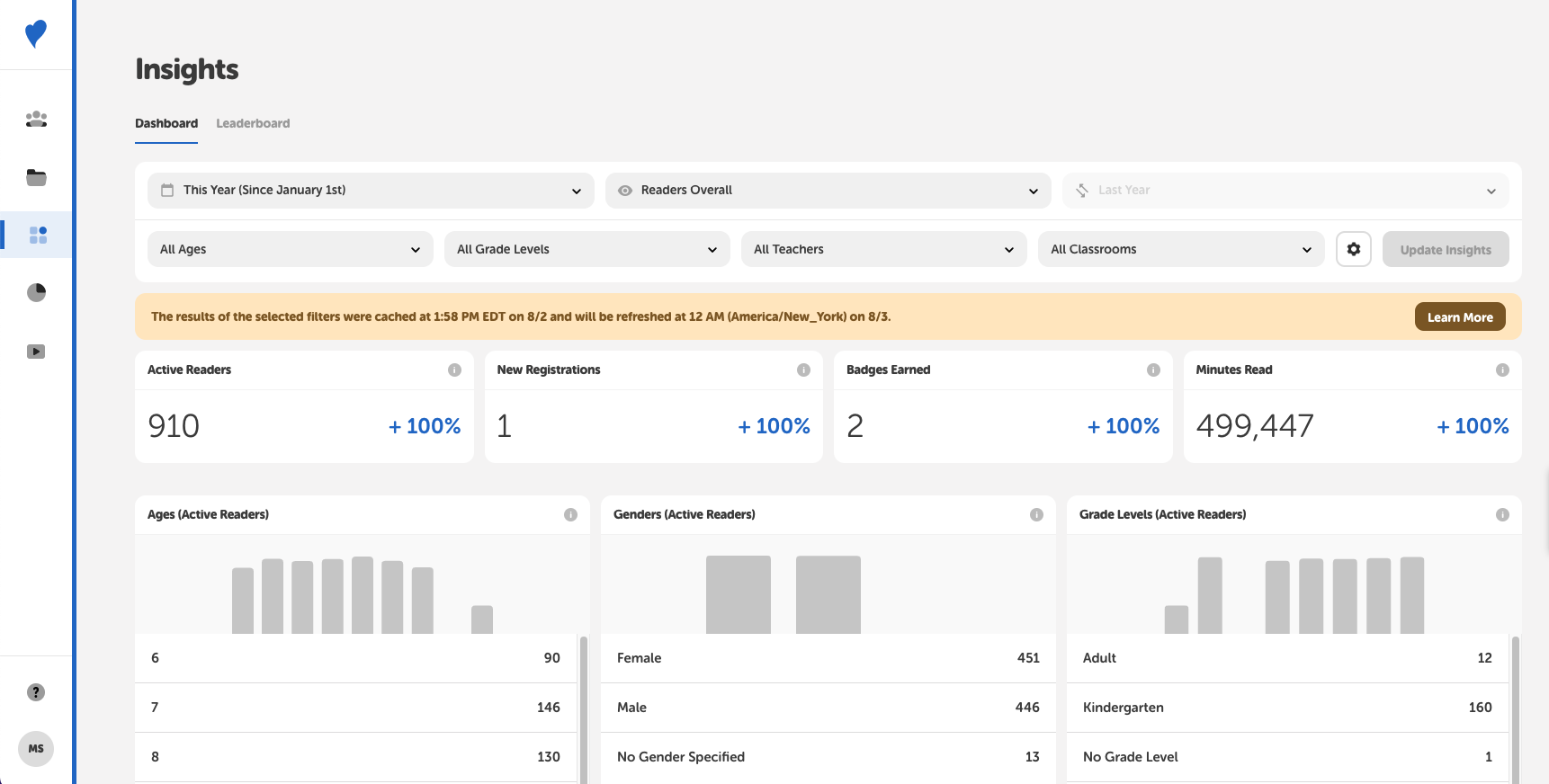The width and height of the screenshot is (1549, 784).
Task: Open the Readers group icon in sidebar
Action: pyautogui.click(x=36, y=119)
